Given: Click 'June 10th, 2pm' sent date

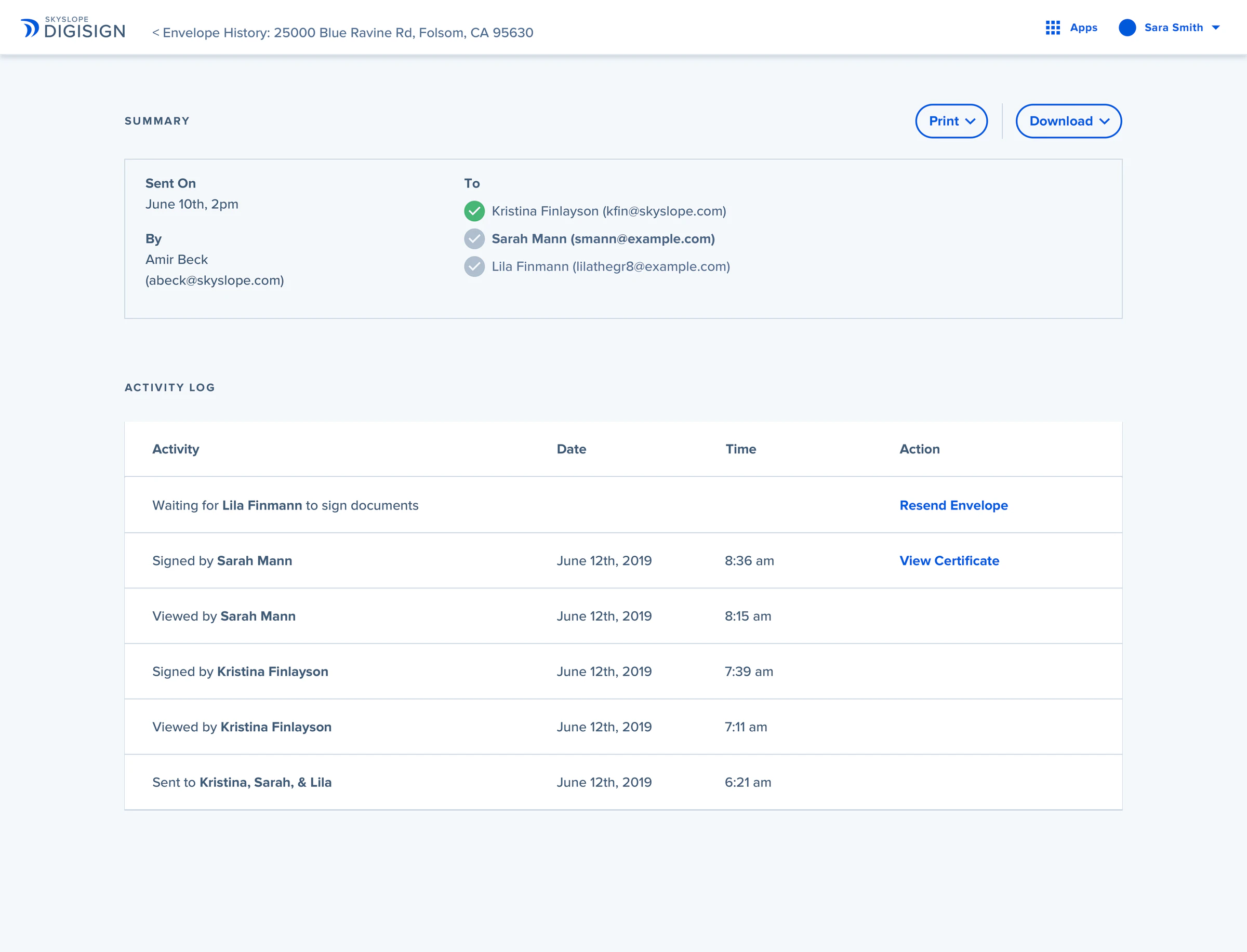Looking at the screenshot, I should tap(192, 205).
